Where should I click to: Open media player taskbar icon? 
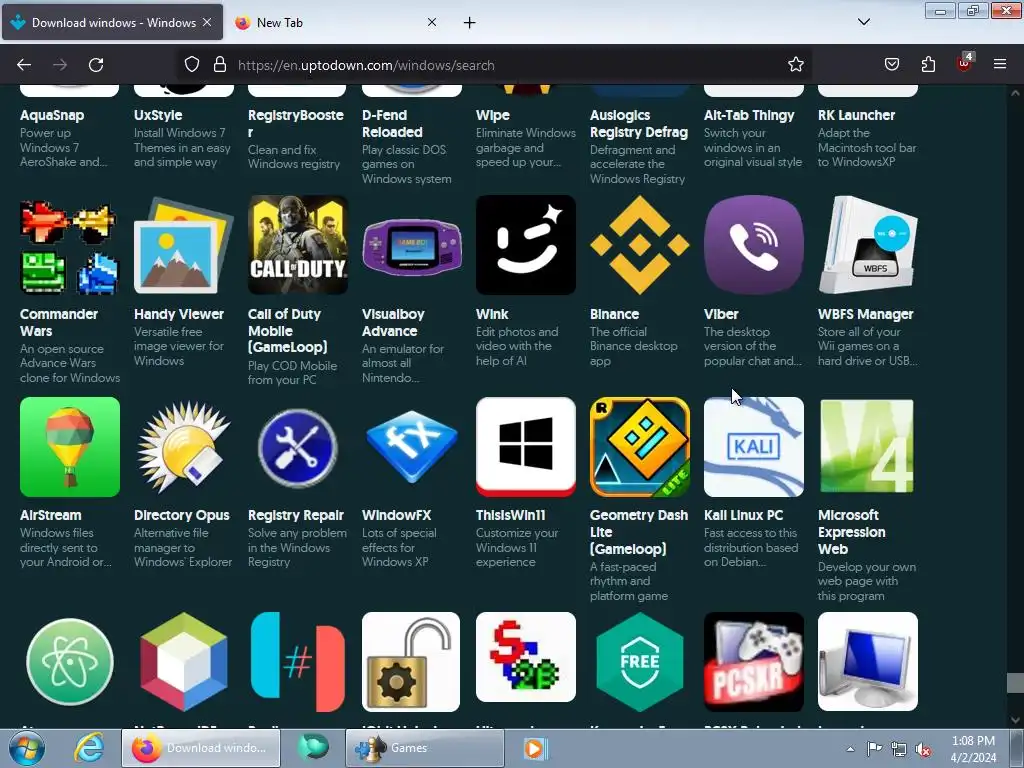tap(534, 748)
